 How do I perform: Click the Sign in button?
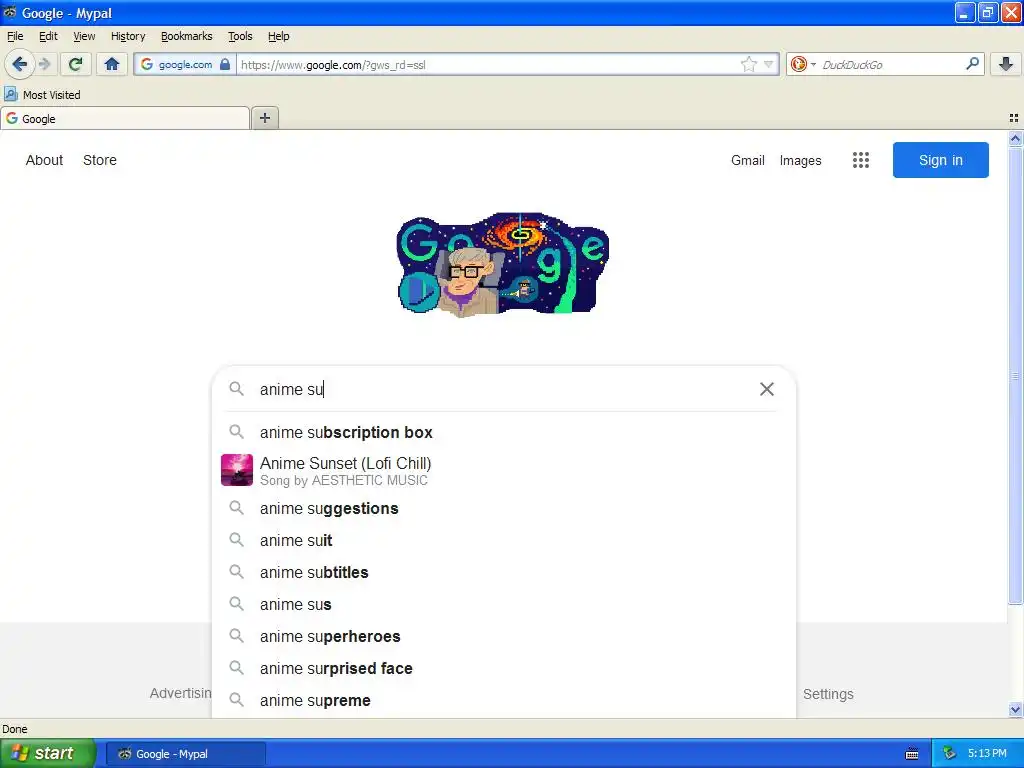[x=940, y=160]
